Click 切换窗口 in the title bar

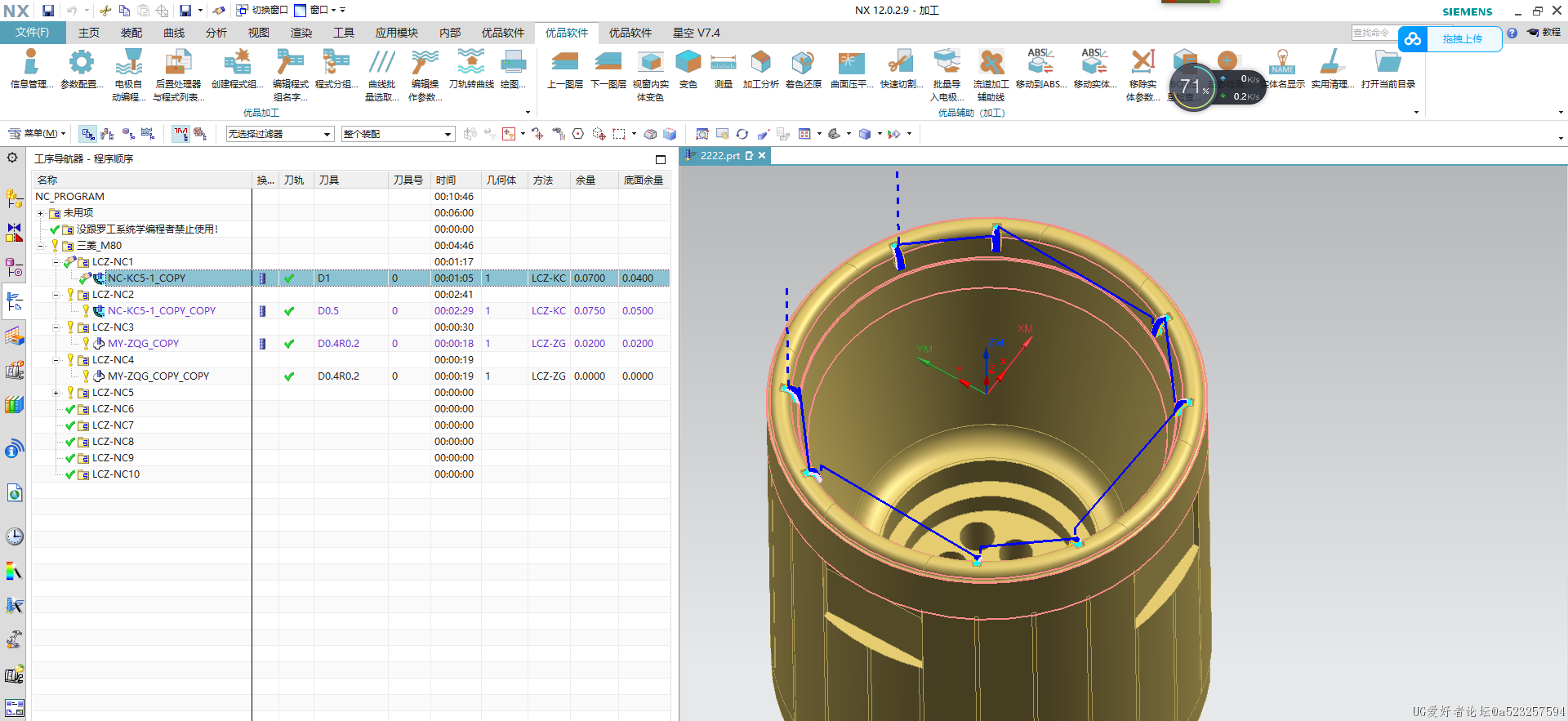click(x=263, y=11)
